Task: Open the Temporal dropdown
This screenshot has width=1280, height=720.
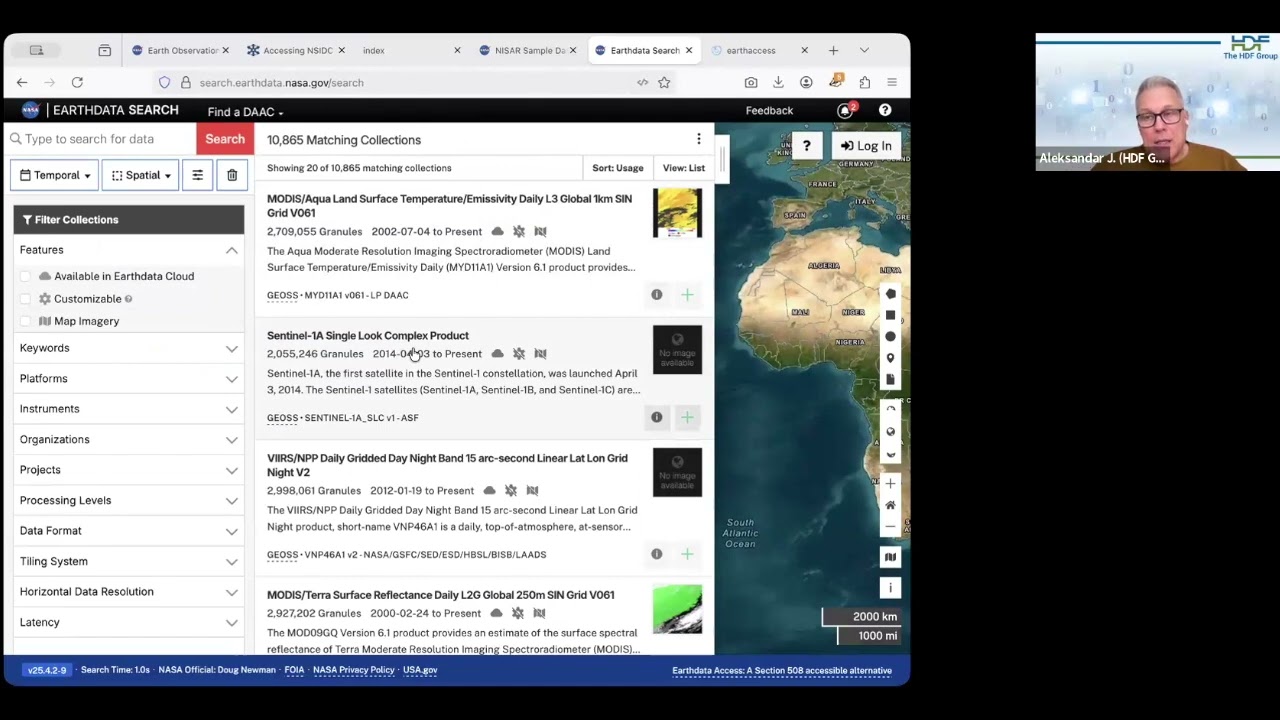Action: coord(55,176)
